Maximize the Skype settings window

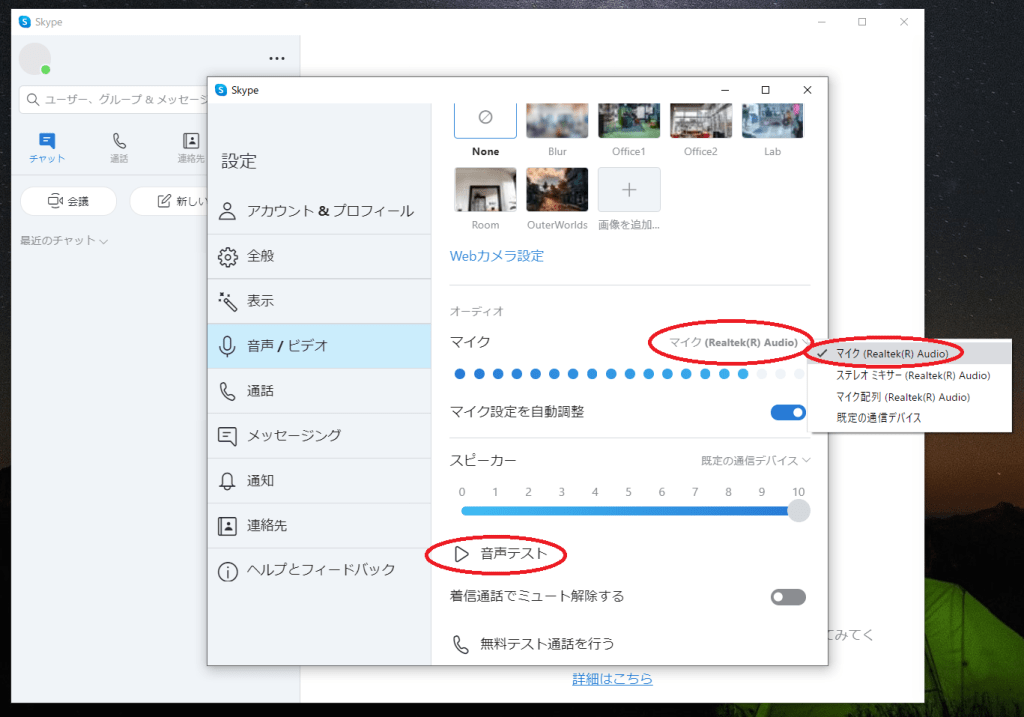click(x=765, y=90)
